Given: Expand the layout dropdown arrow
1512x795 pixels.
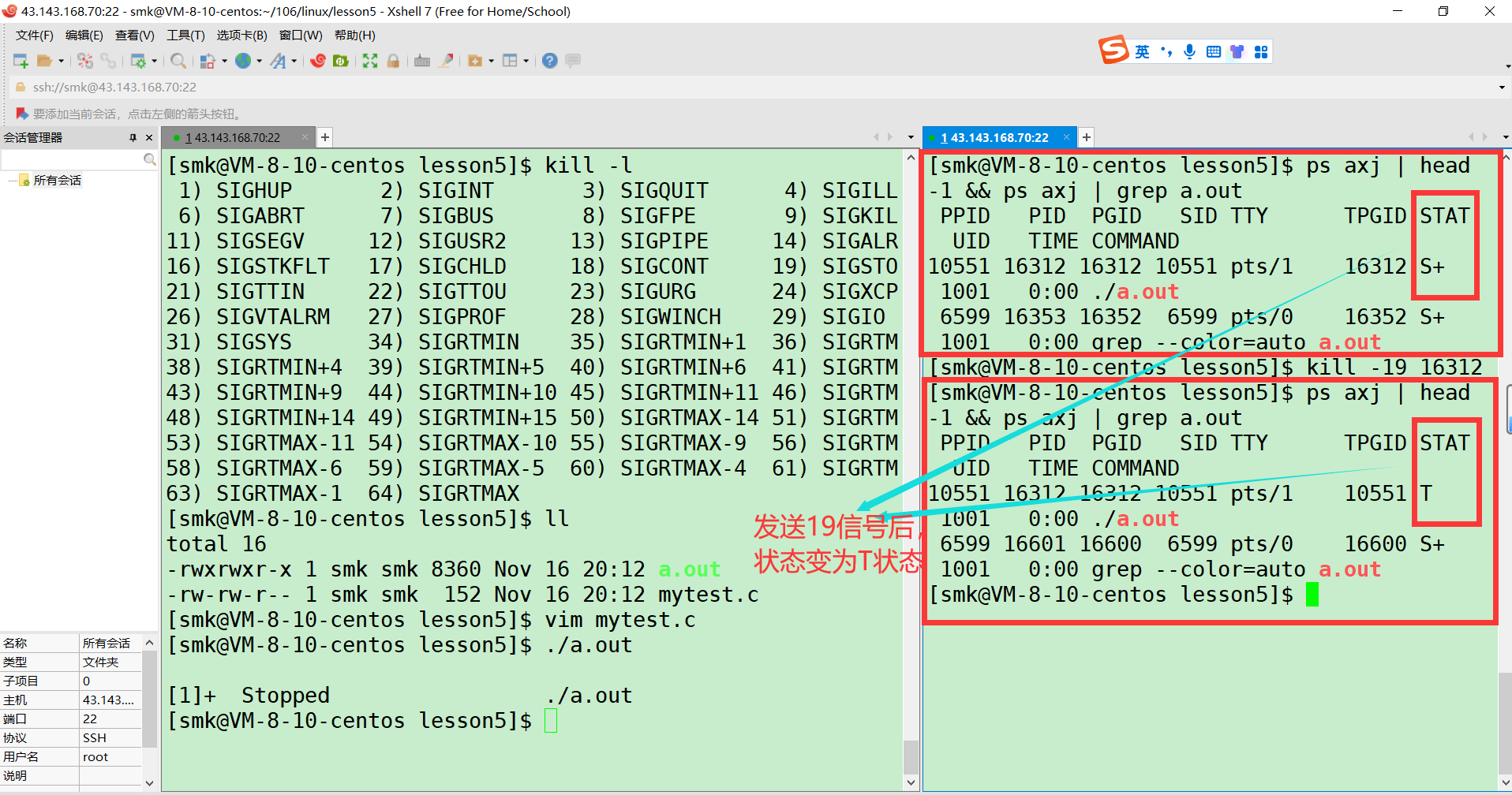Looking at the screenshot, I should tap(526, 61).
